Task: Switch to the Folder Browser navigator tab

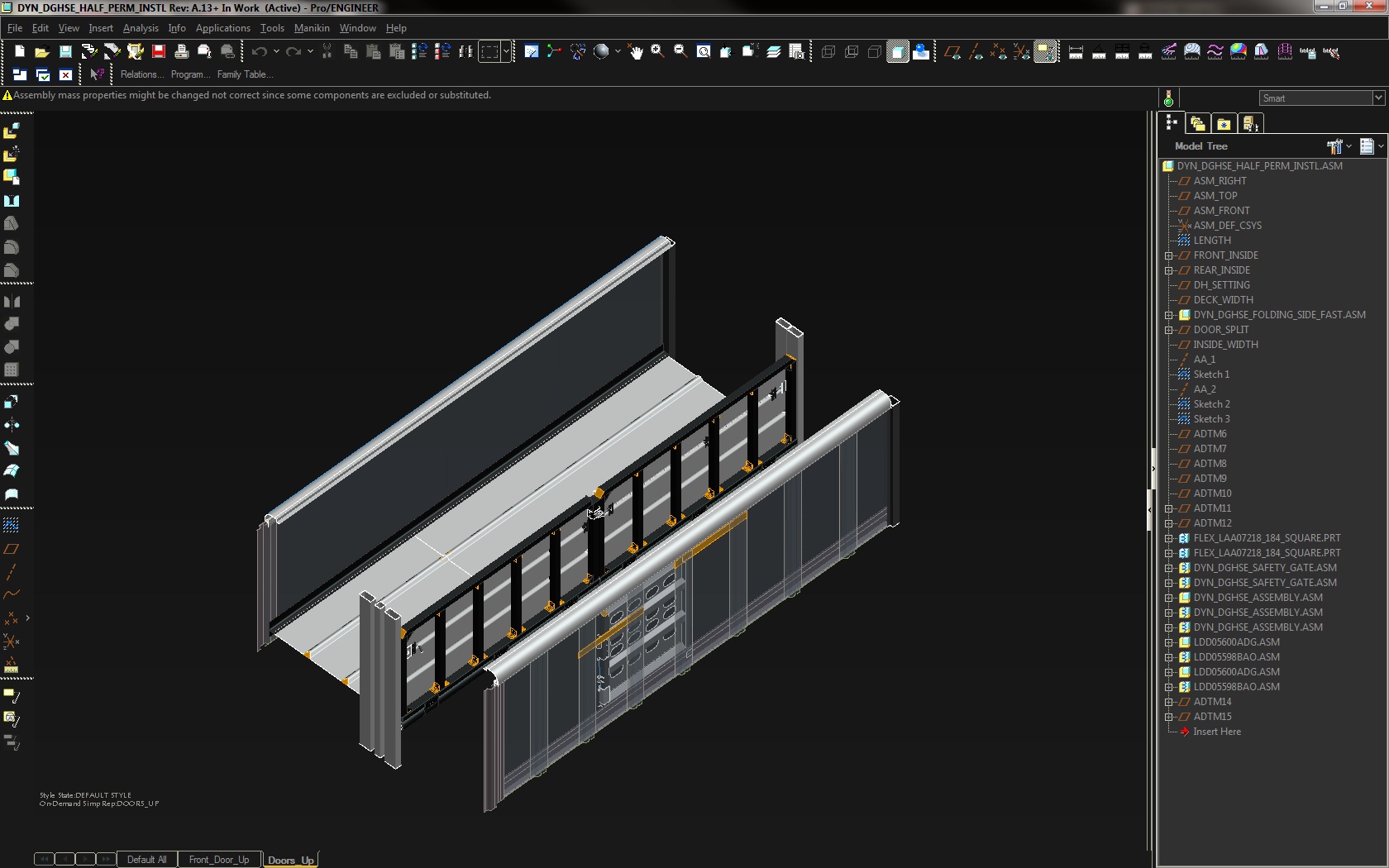Action: (x=1197, y=124)
